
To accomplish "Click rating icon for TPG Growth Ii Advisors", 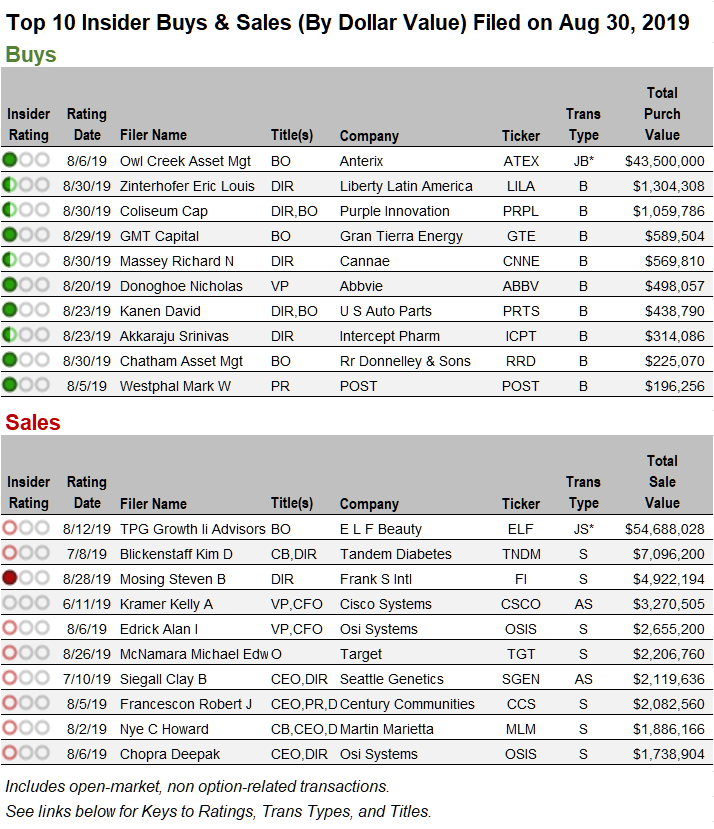I will [x=25, y=528].
